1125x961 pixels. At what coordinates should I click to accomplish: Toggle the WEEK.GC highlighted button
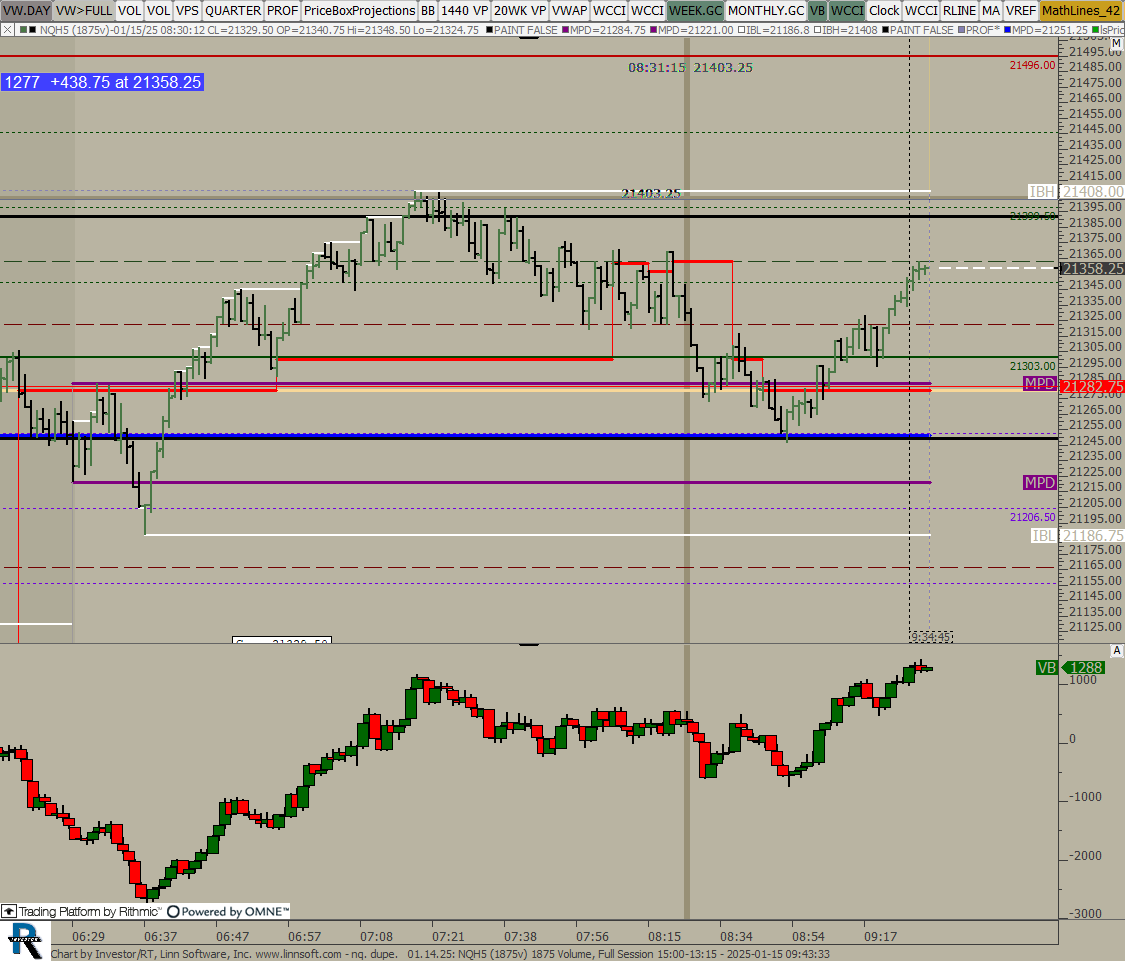coord(695,10)
